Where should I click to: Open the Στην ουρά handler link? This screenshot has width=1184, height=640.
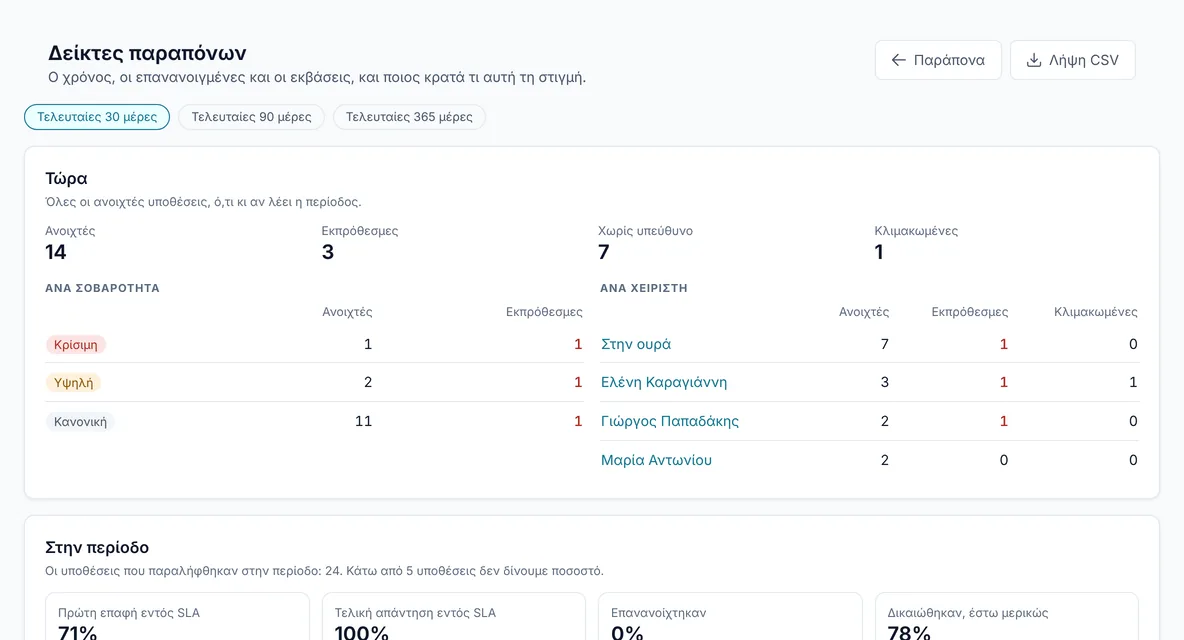(x=636, y=344)
